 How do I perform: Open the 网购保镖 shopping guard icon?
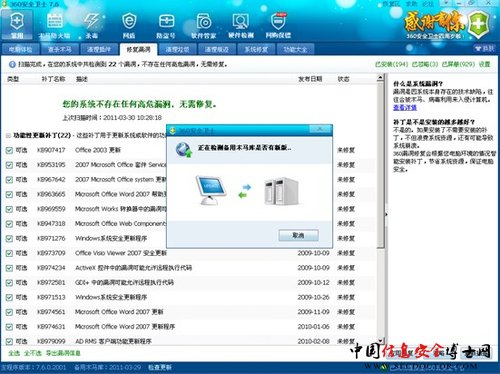(278, 25)
